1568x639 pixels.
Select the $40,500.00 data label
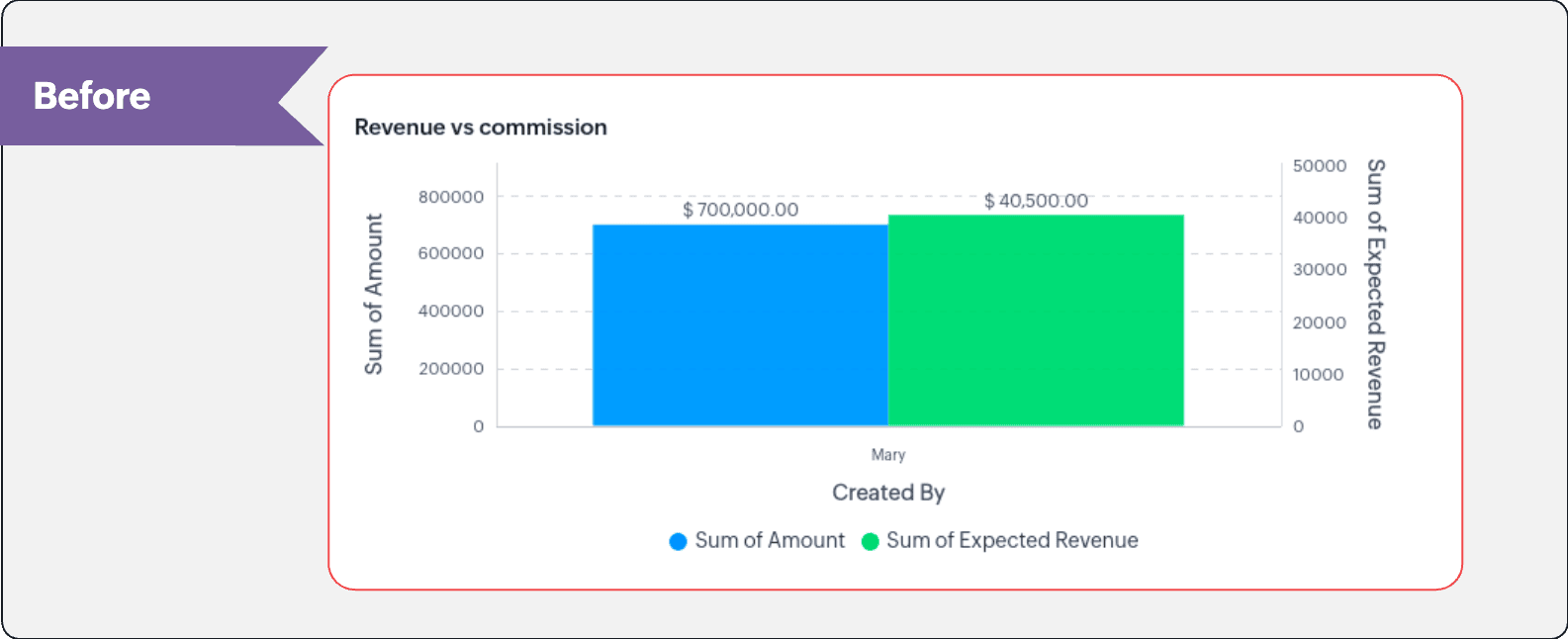1036,201
